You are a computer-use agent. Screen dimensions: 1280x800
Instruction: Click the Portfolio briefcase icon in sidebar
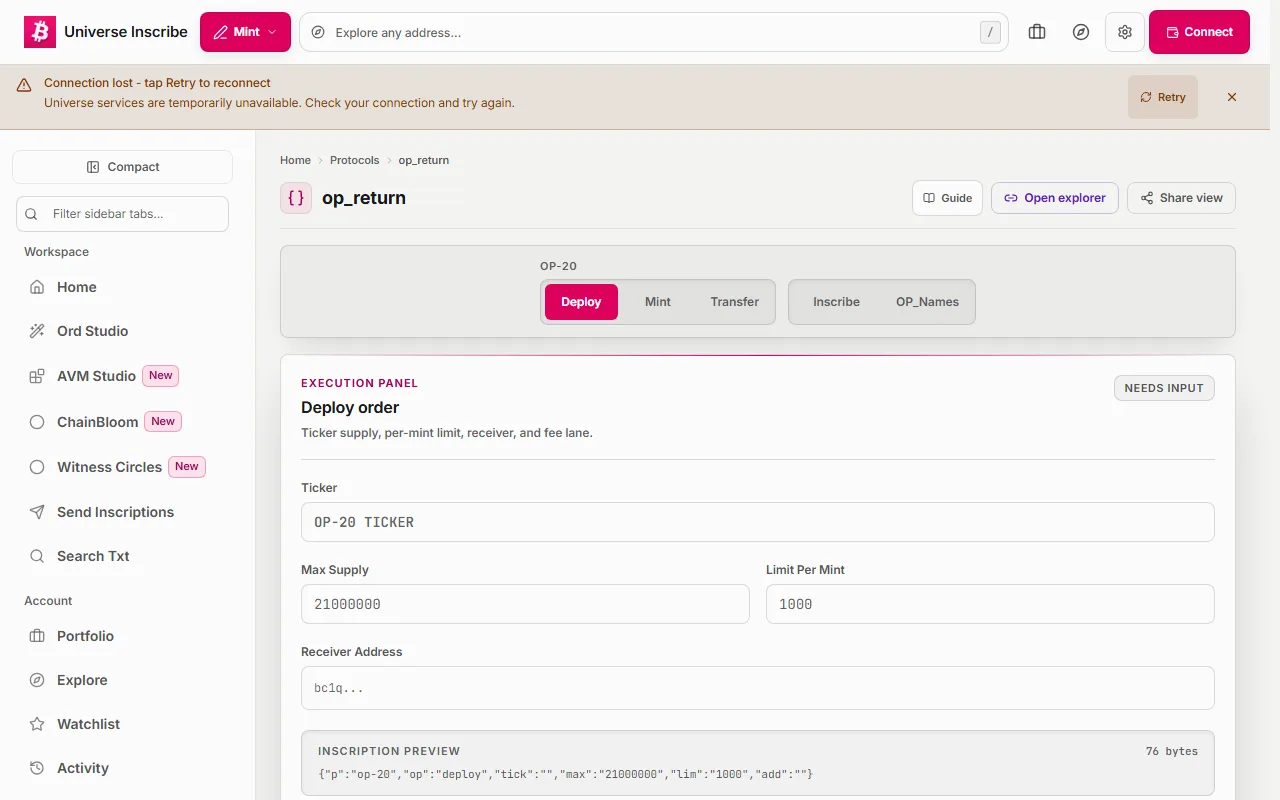(x=37, y=636)
